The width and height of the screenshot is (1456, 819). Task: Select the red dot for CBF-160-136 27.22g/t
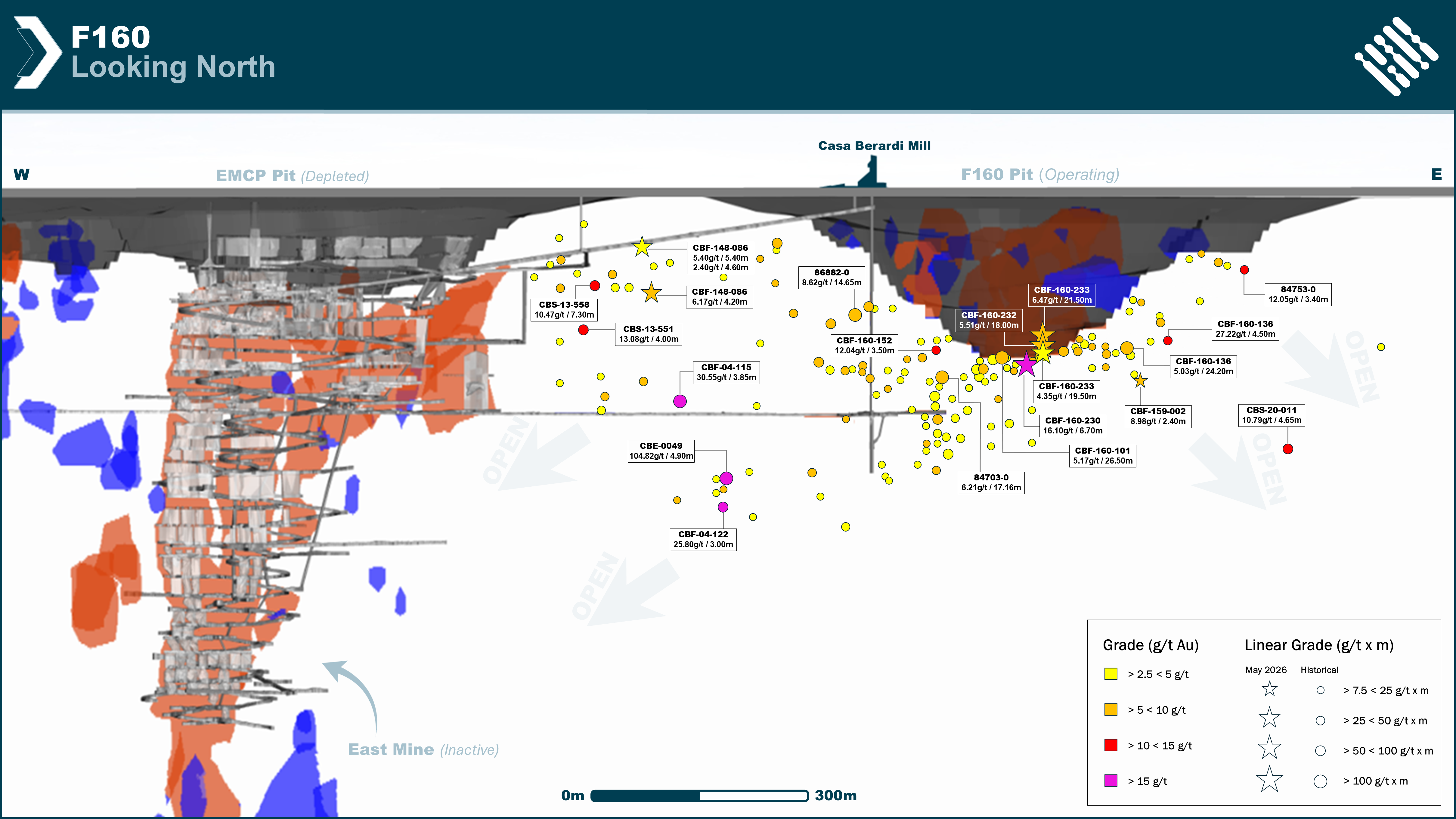[x=1168, y=341]
